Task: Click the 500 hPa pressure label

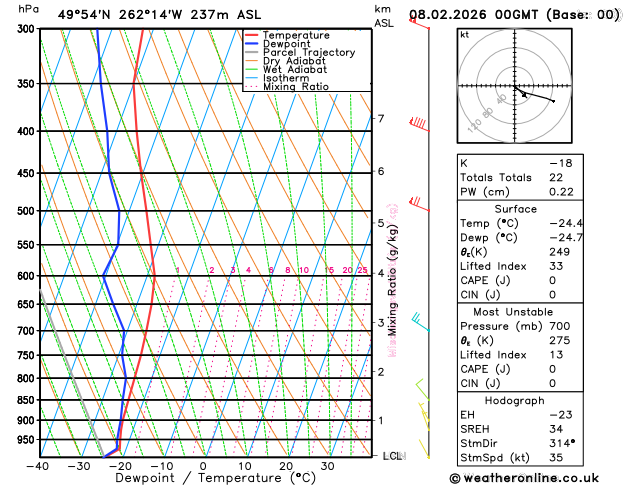Action: (x=28, y=211)
